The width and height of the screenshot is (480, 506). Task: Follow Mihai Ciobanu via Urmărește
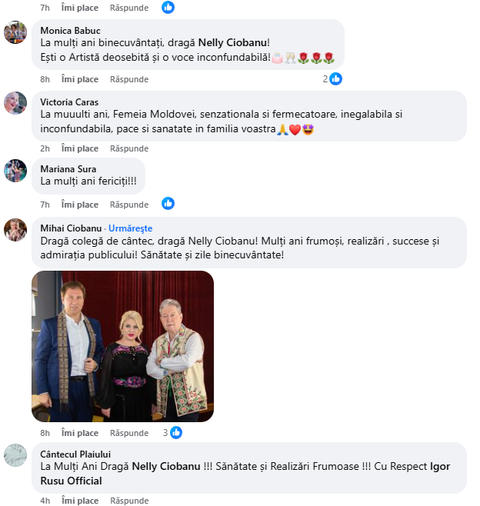point(130,228)
